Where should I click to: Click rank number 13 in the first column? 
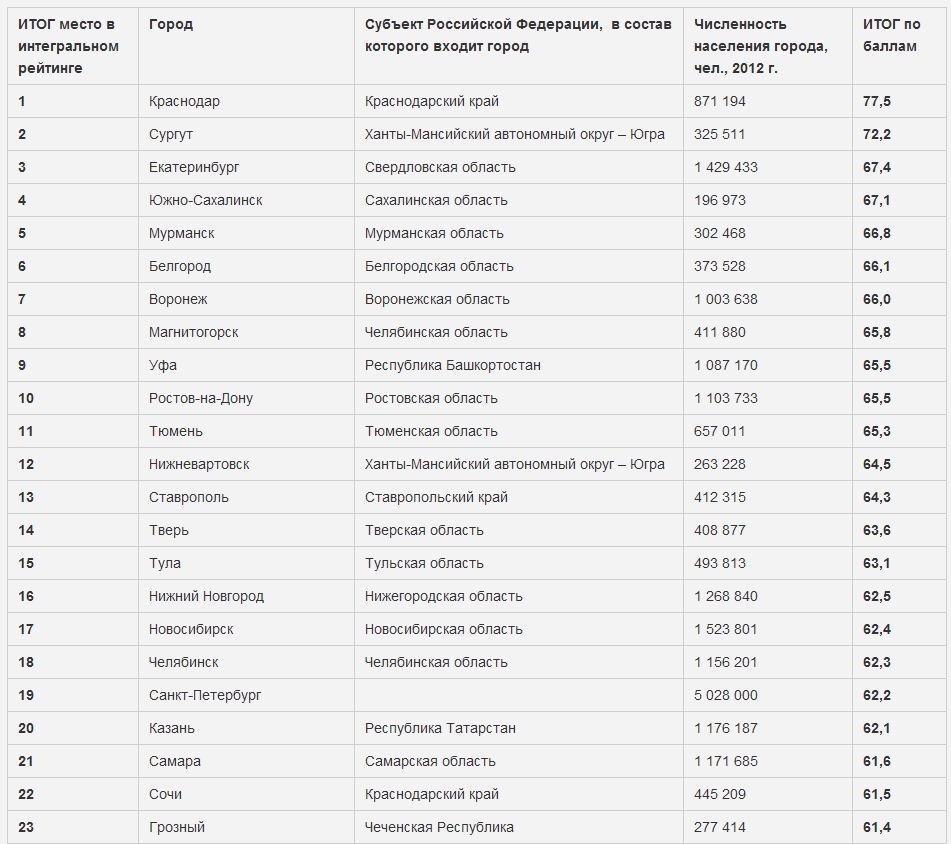click(x=26, y=497)
